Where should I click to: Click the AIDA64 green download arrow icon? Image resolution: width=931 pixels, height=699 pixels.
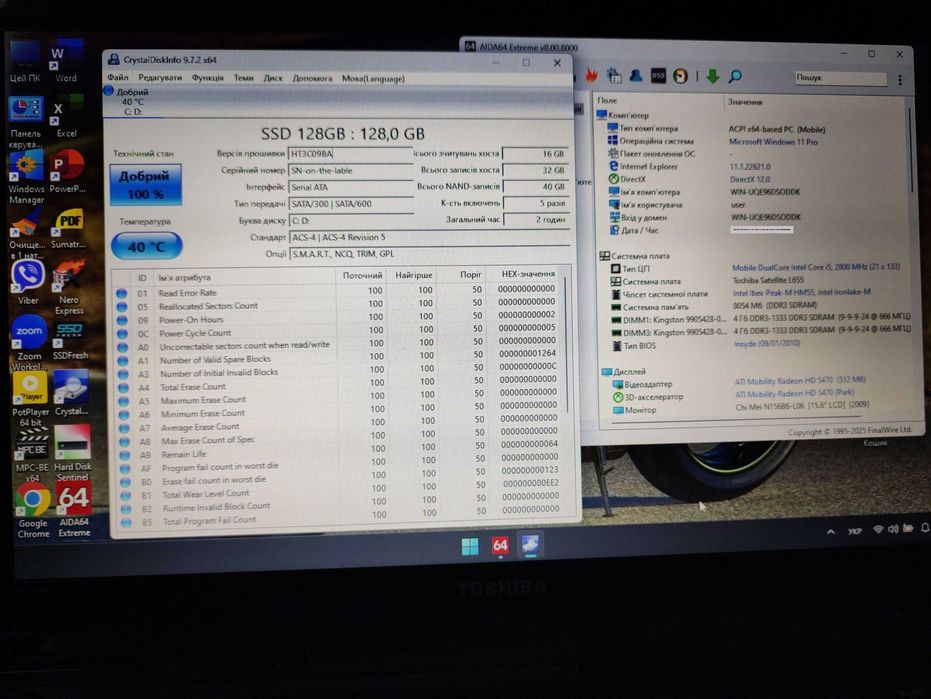point(712,76)
